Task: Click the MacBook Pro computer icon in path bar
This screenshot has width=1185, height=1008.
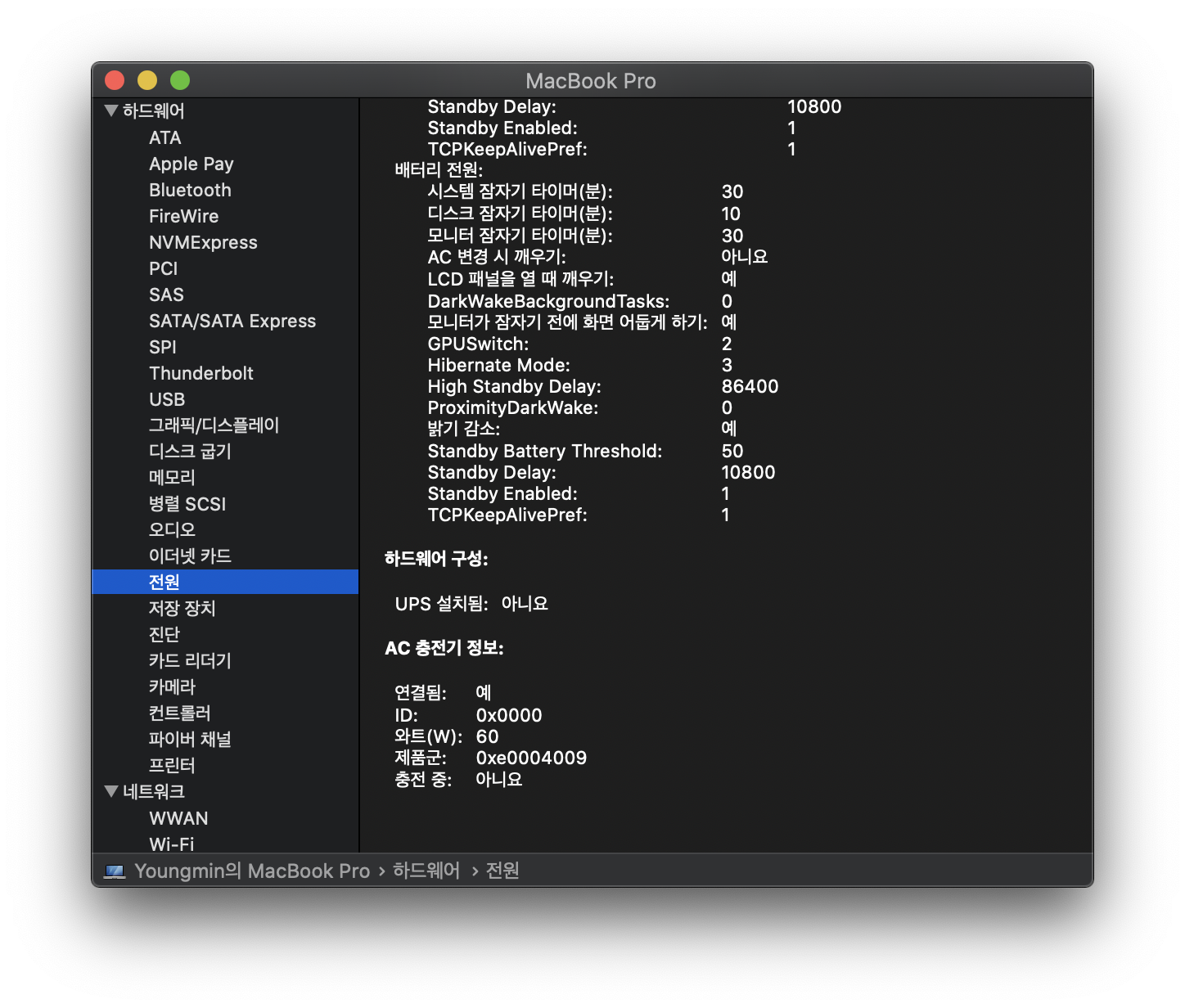Action: coord(115,871)
